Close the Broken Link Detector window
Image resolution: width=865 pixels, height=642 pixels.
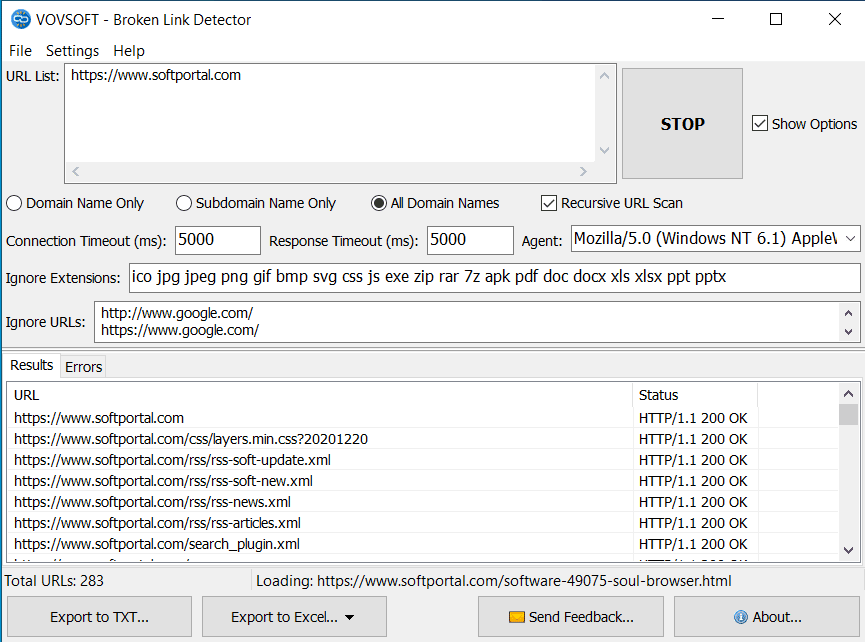click(x=835, y=19)
